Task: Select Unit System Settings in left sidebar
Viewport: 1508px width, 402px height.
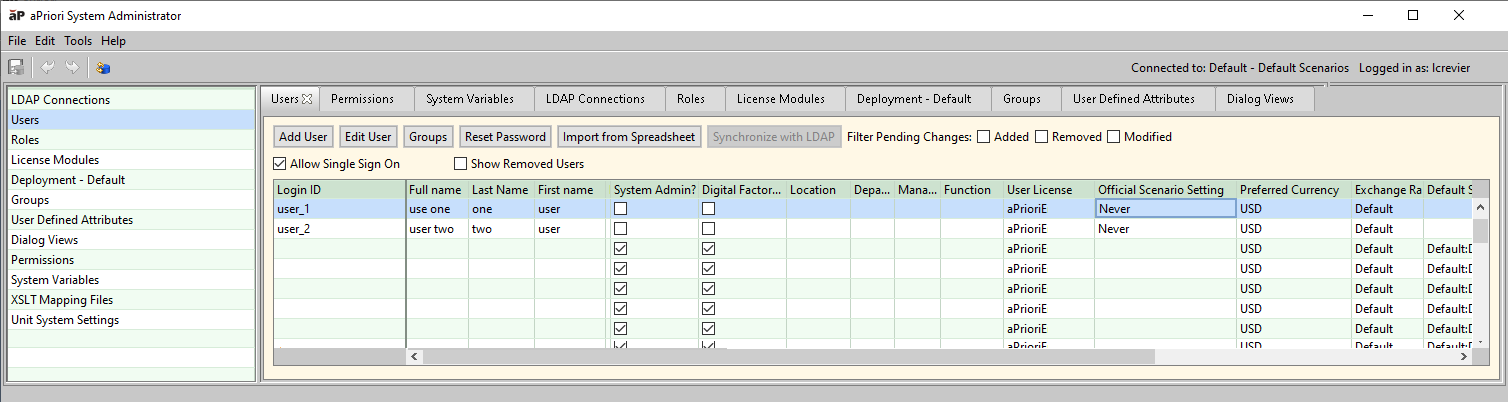Action: (x=131, y=320)
